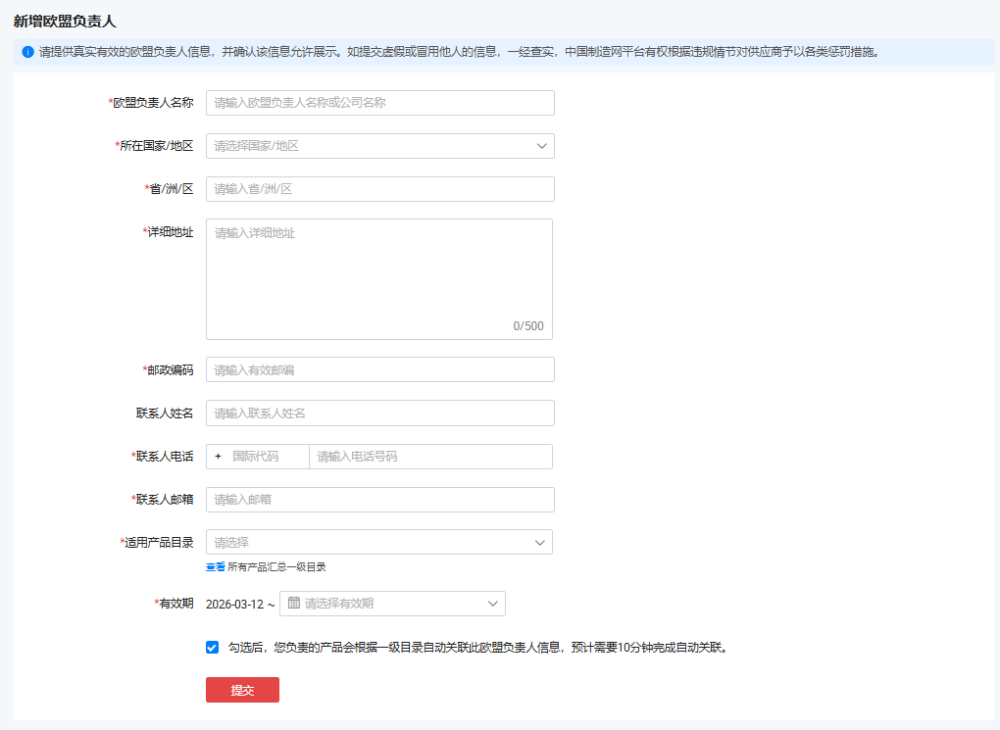
Task: Enable automatic association of EU responsible person info
Action: click(x=212, y=647)
